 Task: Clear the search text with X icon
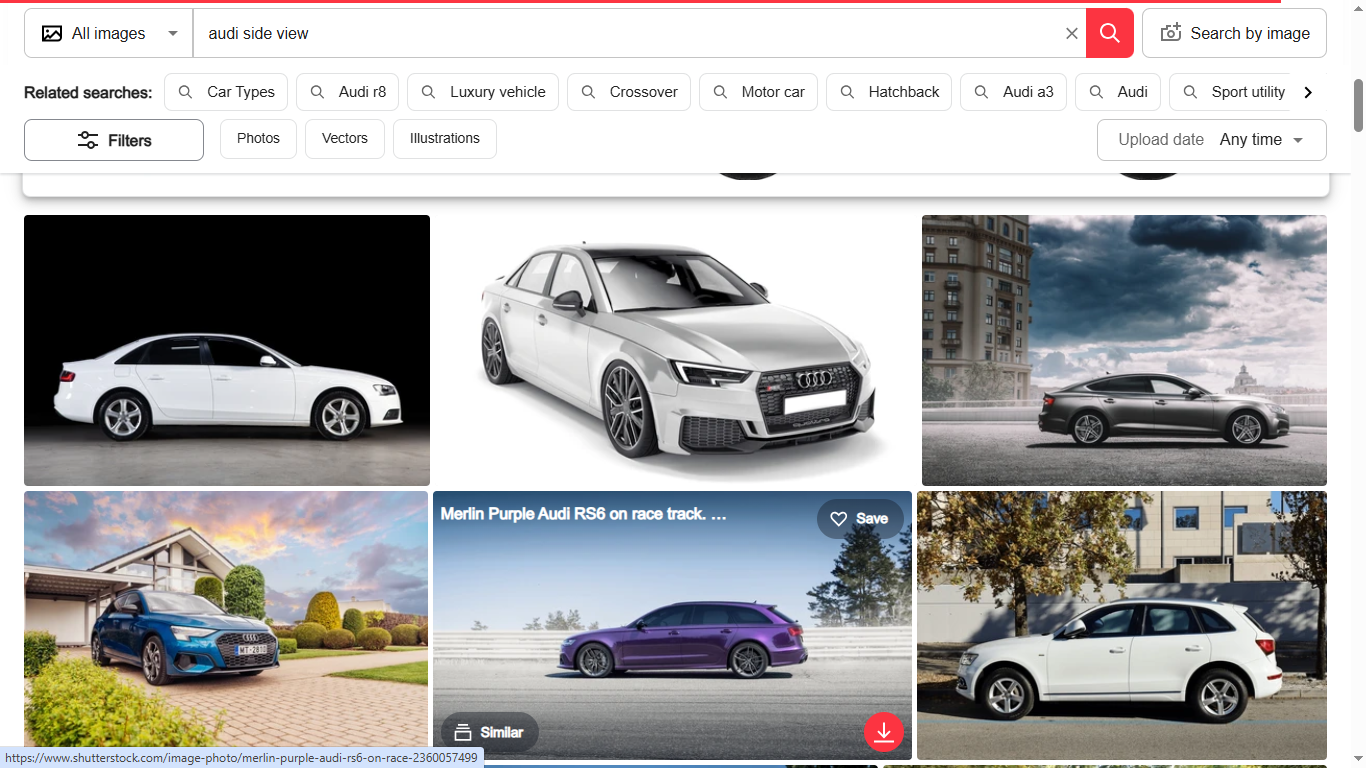(1071, 33)
